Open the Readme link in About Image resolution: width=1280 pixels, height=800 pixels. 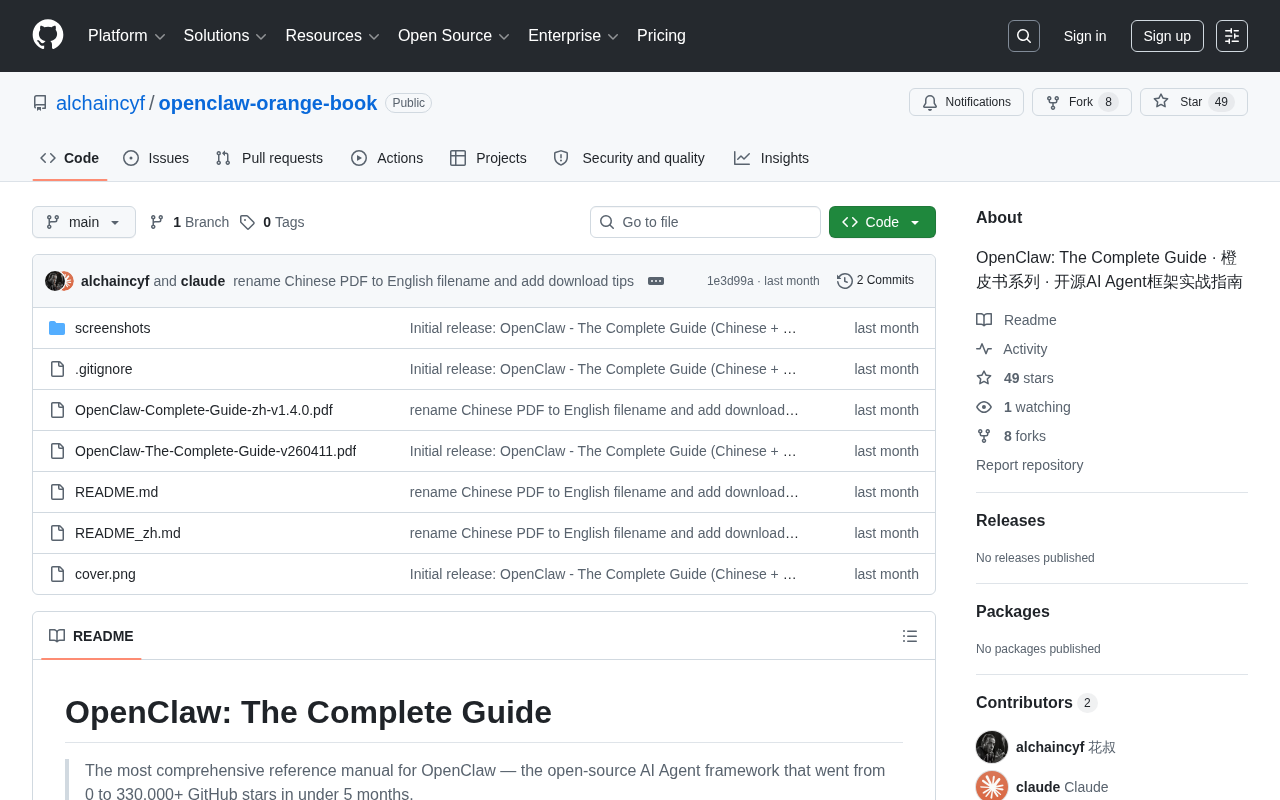pyautogui.click(x=1016, y=320)
